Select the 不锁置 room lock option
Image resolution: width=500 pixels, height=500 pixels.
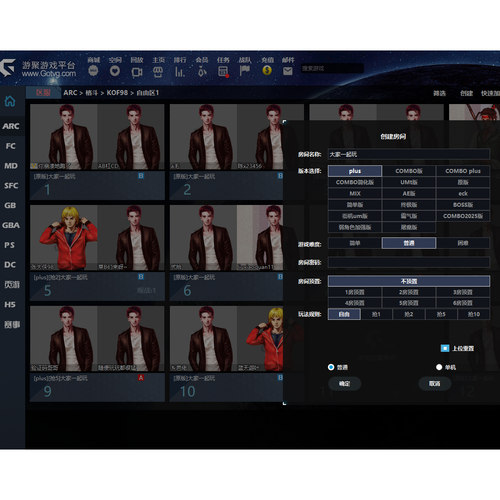coord(409,281)
